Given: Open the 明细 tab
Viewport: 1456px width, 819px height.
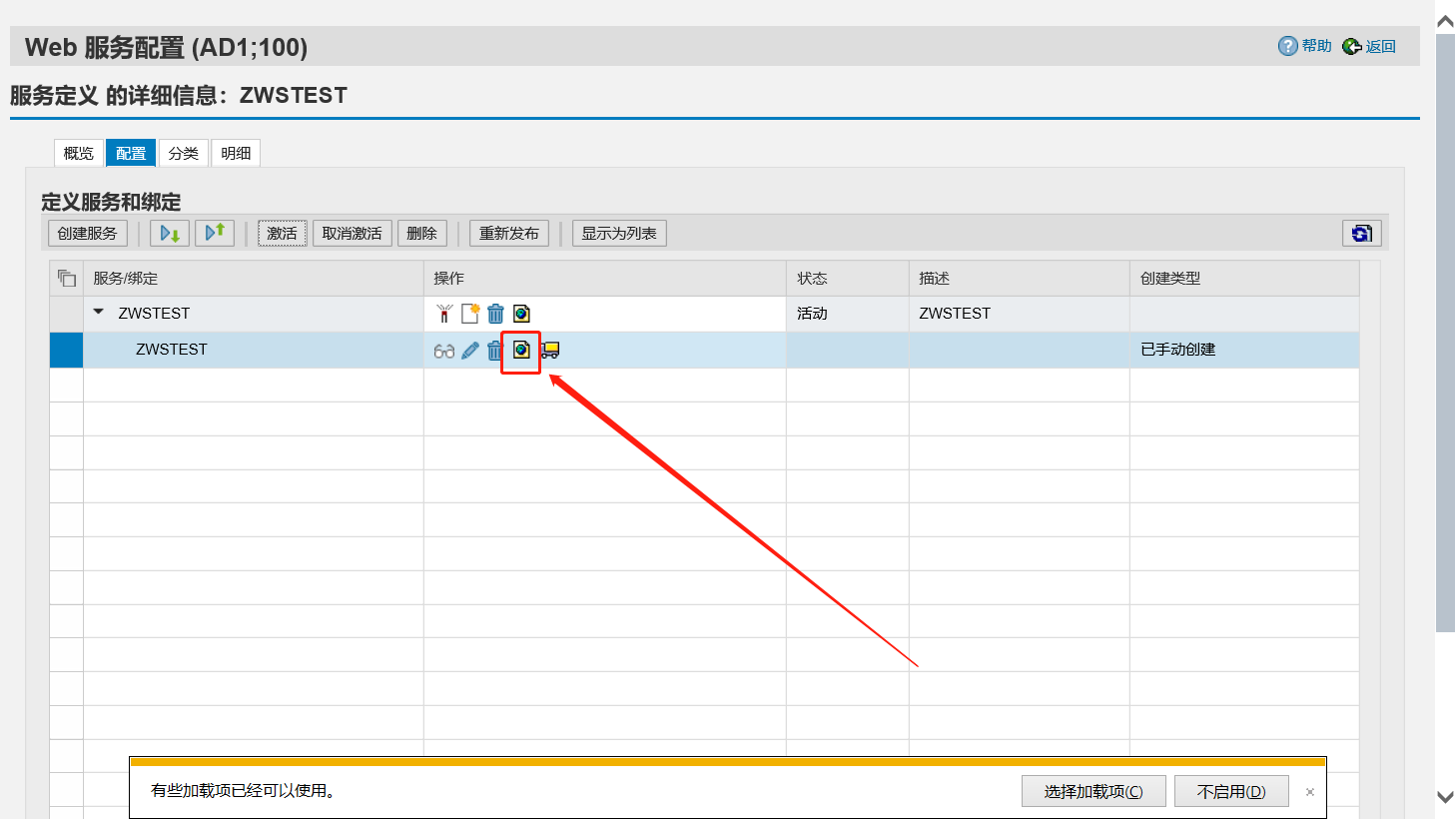Looking at the screenshot, I should pos(236,152).
